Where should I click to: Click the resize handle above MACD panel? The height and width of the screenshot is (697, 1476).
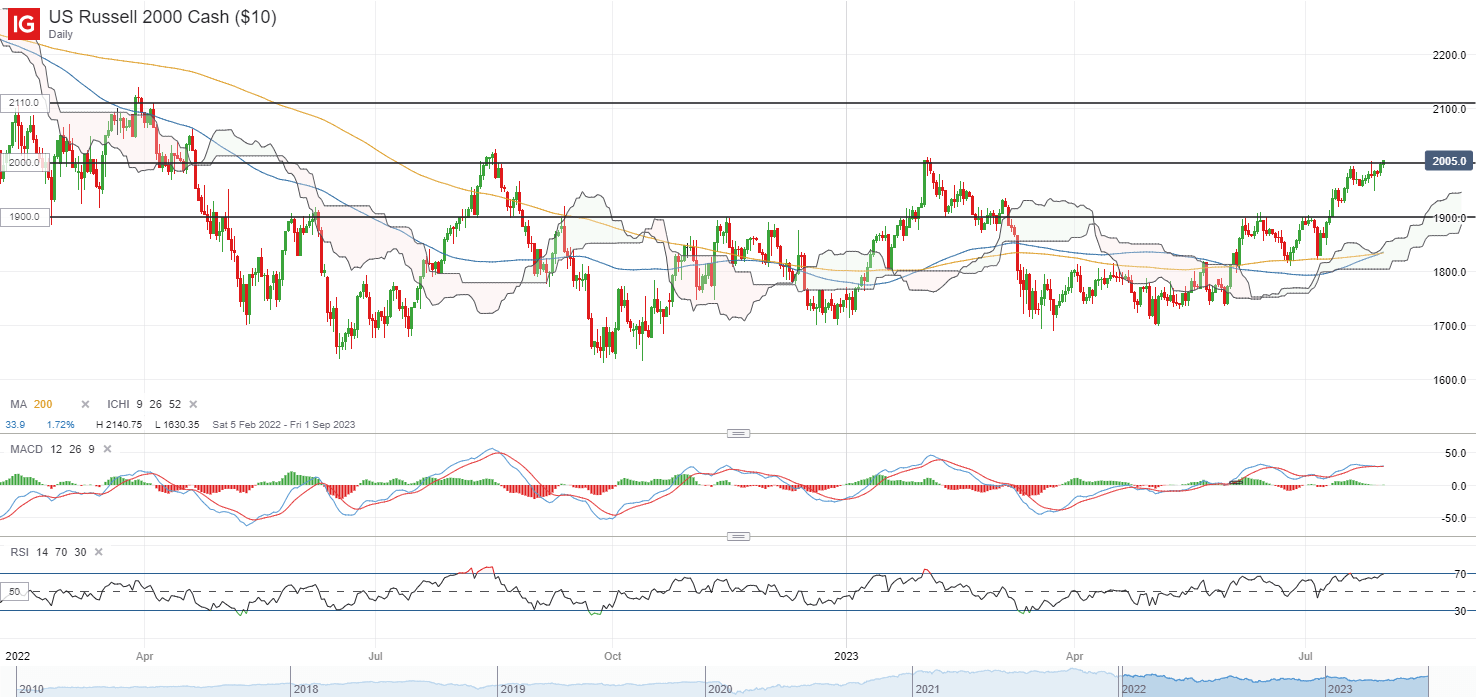click(x=738, y=433)
